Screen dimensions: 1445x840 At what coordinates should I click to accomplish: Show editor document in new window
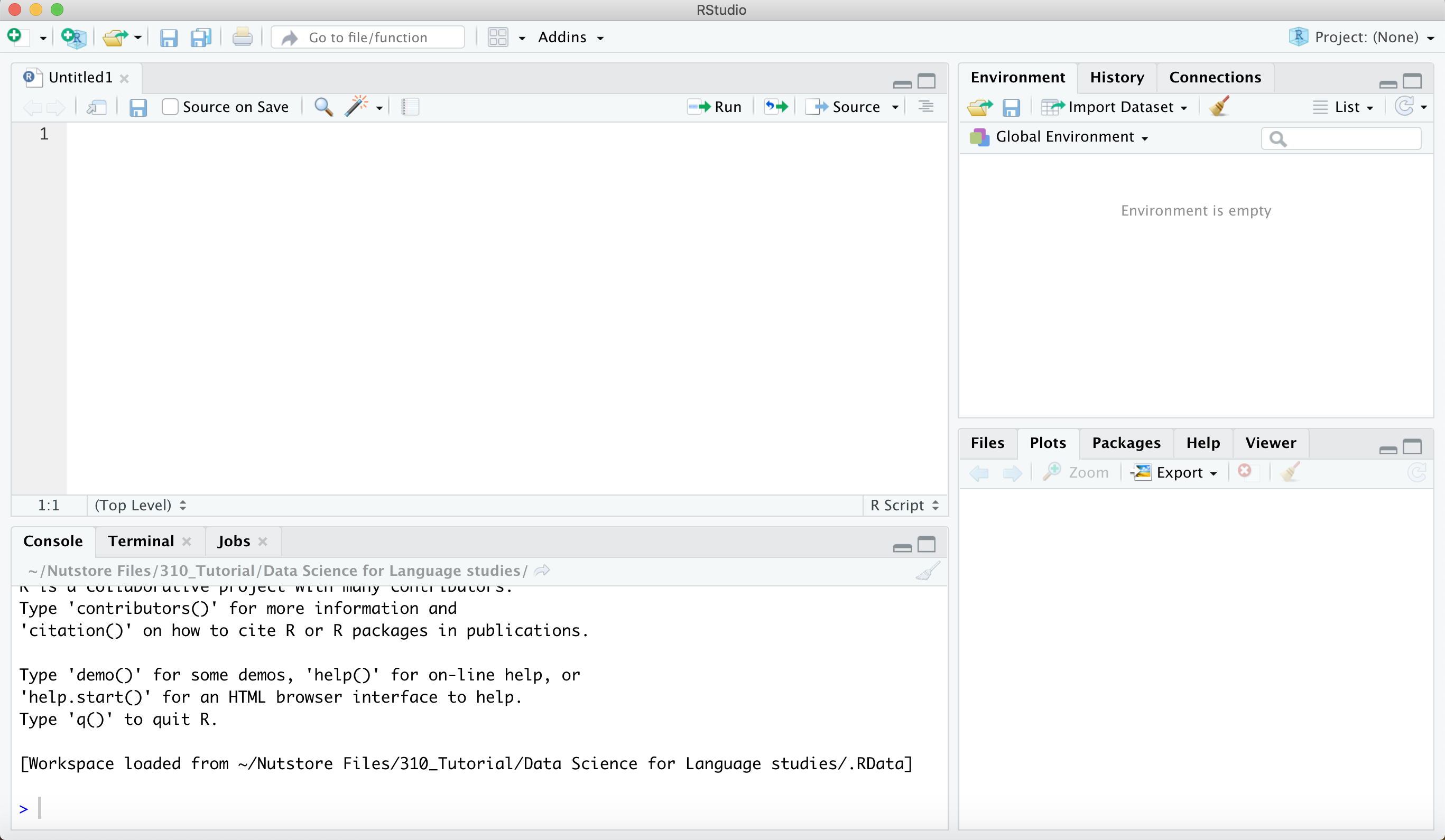pos(96,107)
